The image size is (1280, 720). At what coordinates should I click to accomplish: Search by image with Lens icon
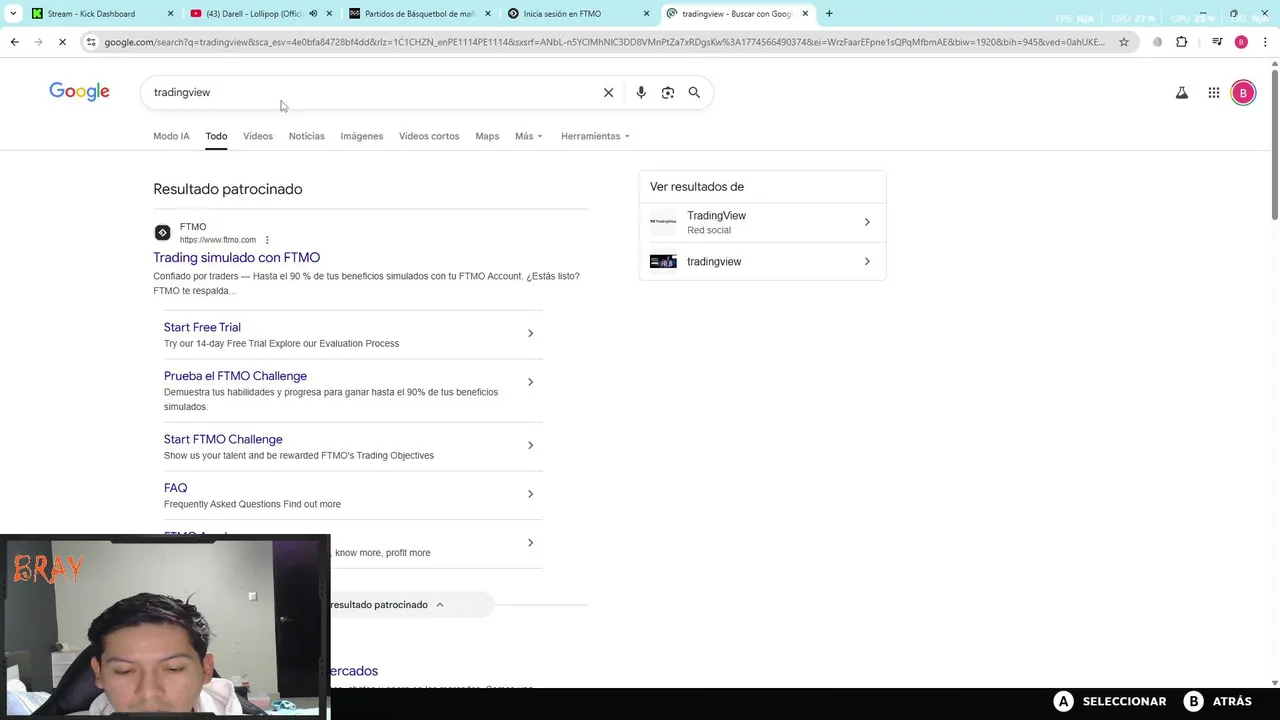pos(668,92)
